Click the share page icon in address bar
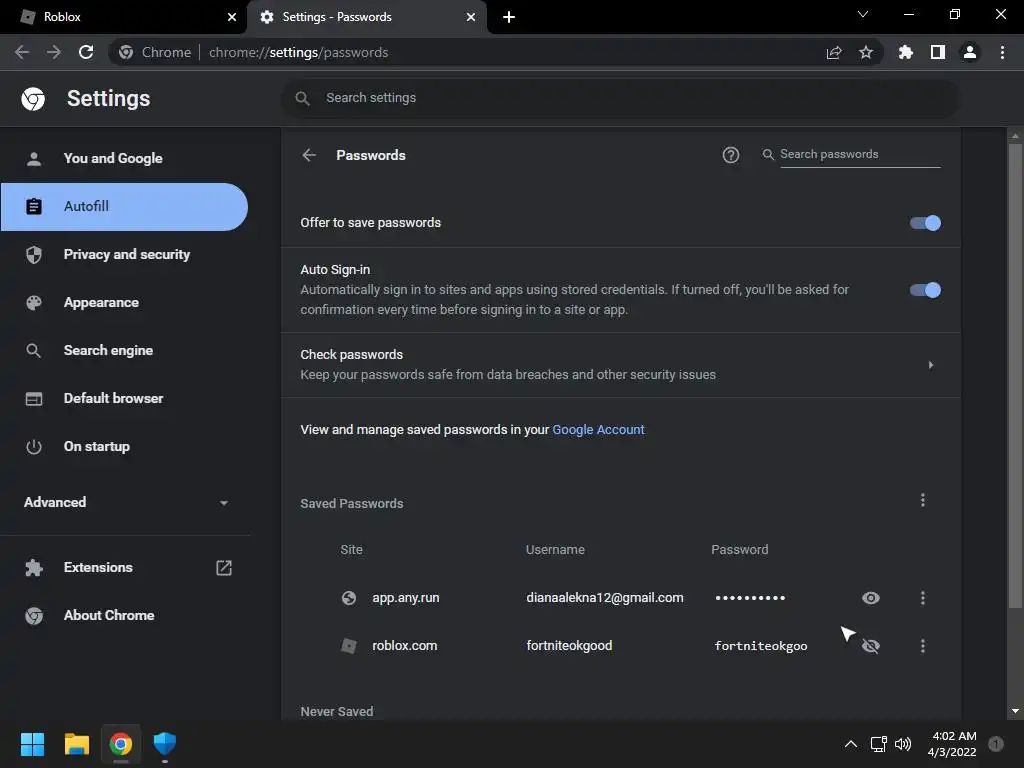 point(834,52)
